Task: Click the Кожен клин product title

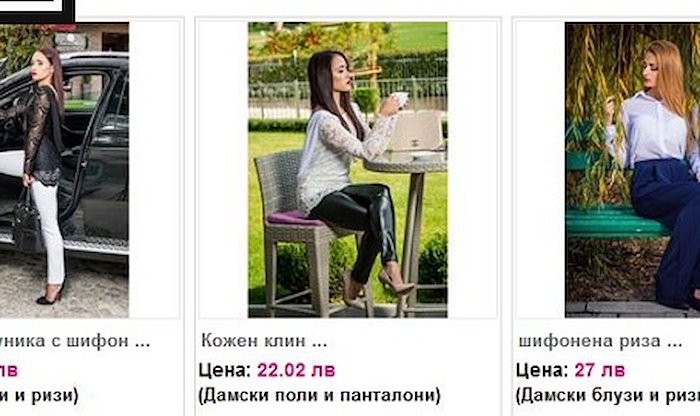Action: coord(264,341)
